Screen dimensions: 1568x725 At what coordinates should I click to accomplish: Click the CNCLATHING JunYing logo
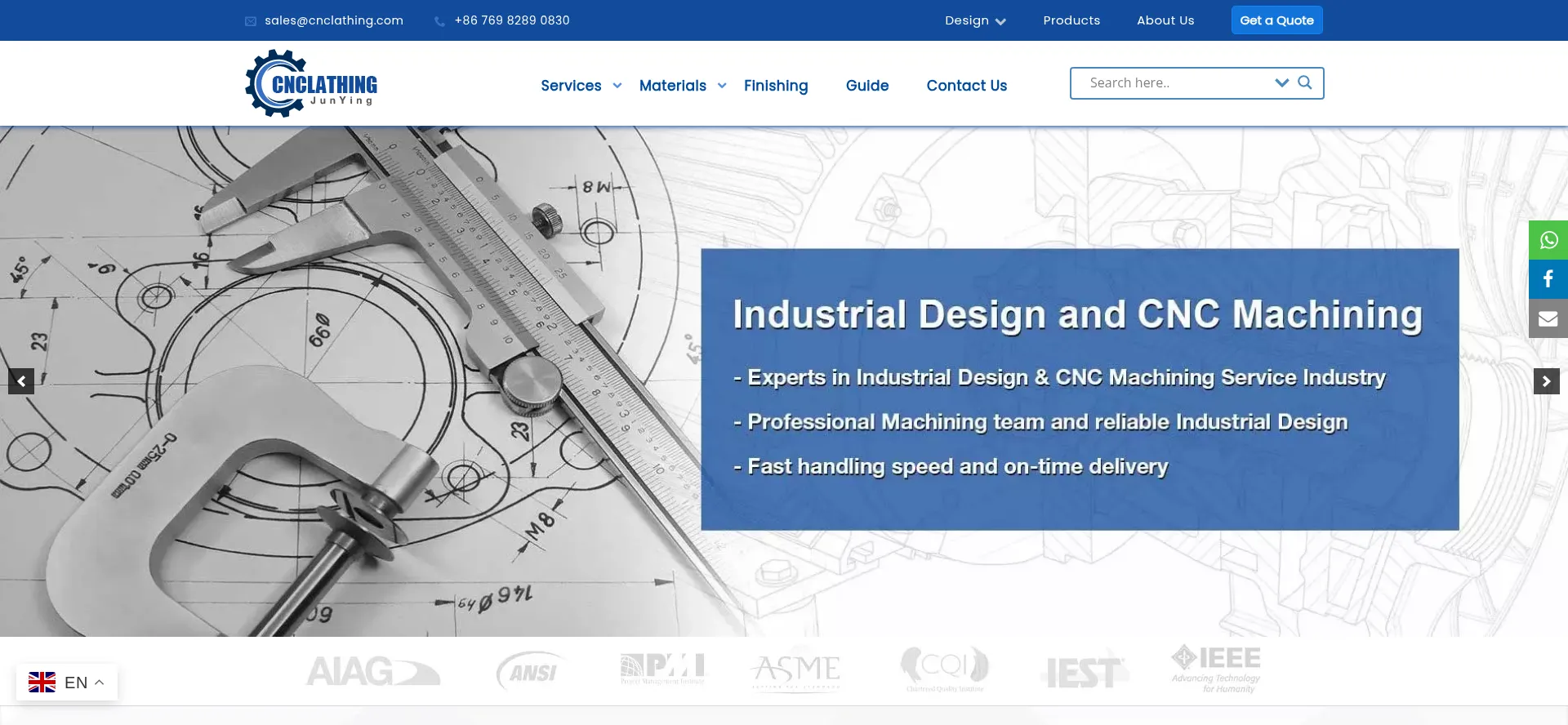311,83
